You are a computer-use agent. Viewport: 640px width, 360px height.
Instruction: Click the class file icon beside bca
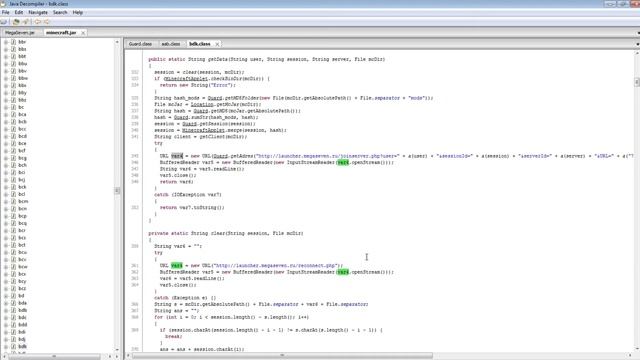[13, 115]
